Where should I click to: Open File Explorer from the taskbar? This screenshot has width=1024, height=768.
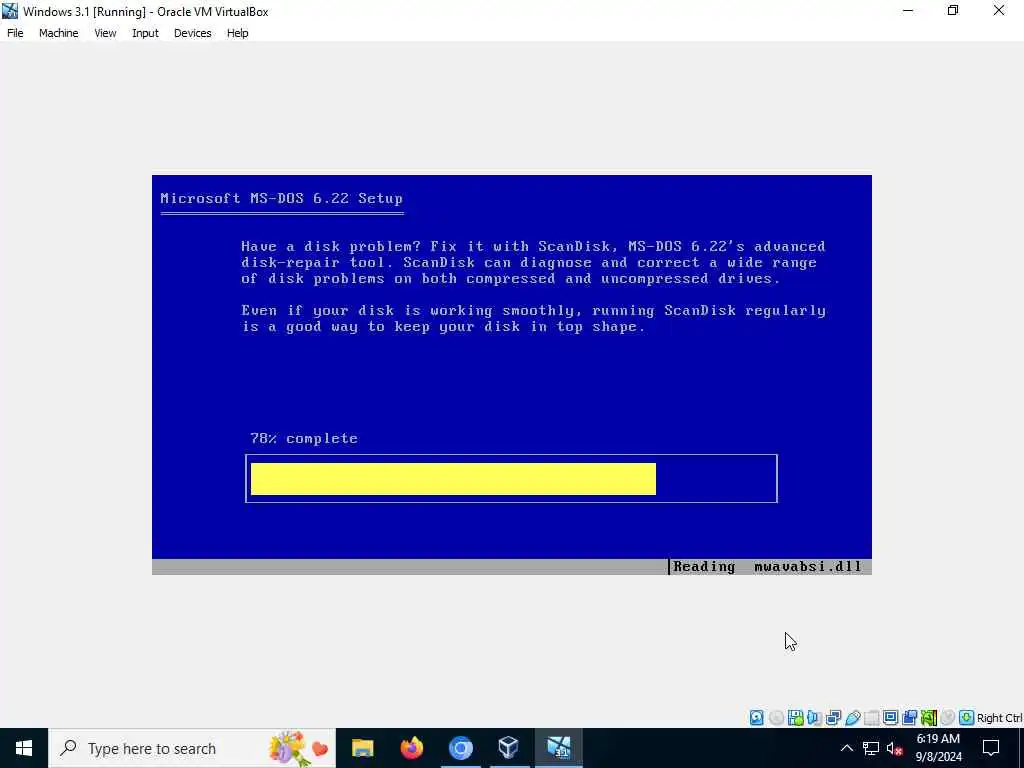tap(362, 748)
